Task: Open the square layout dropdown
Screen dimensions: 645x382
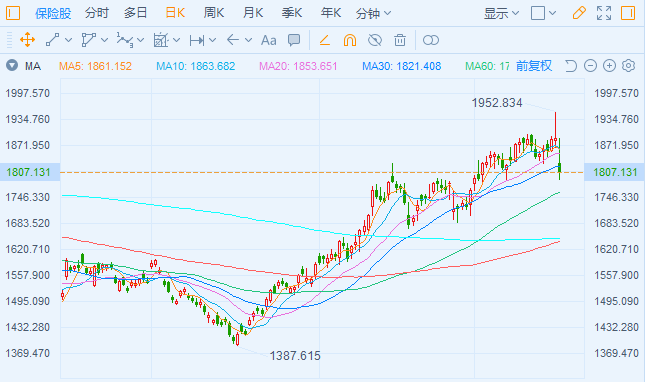Action: click(543, 13)
